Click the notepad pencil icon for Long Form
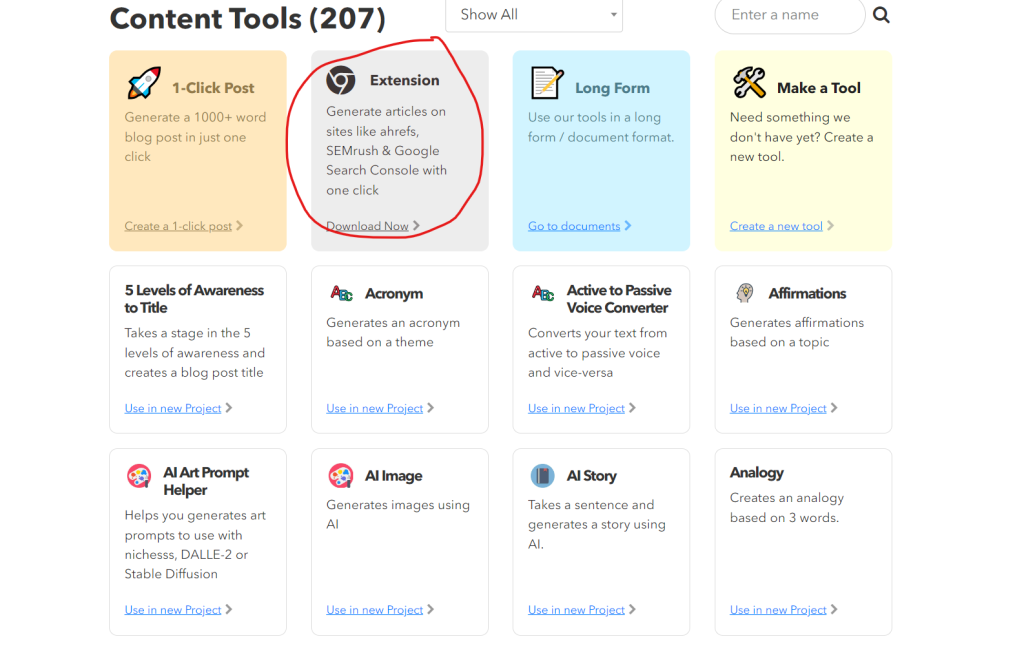Screen dimensions: 1024x648 point(547,83)
